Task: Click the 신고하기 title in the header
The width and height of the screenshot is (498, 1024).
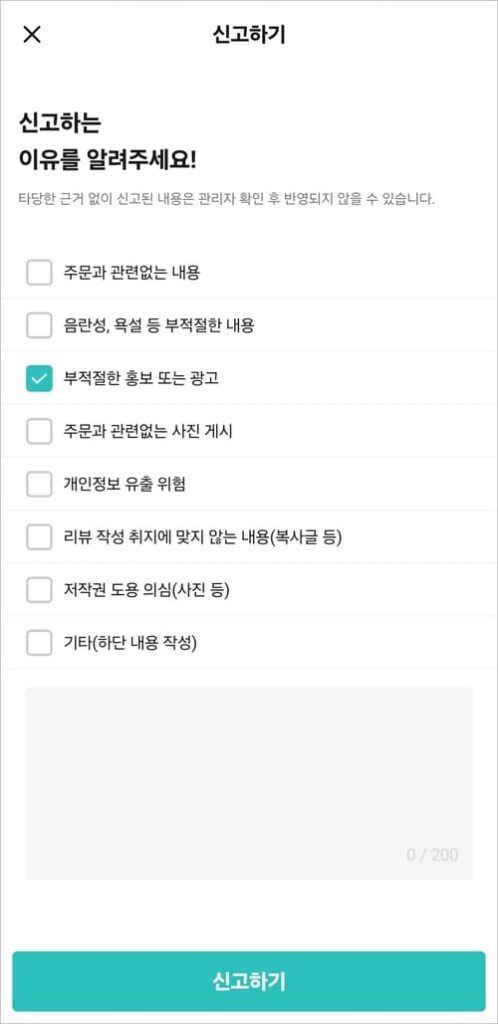Action: point(249,35)
